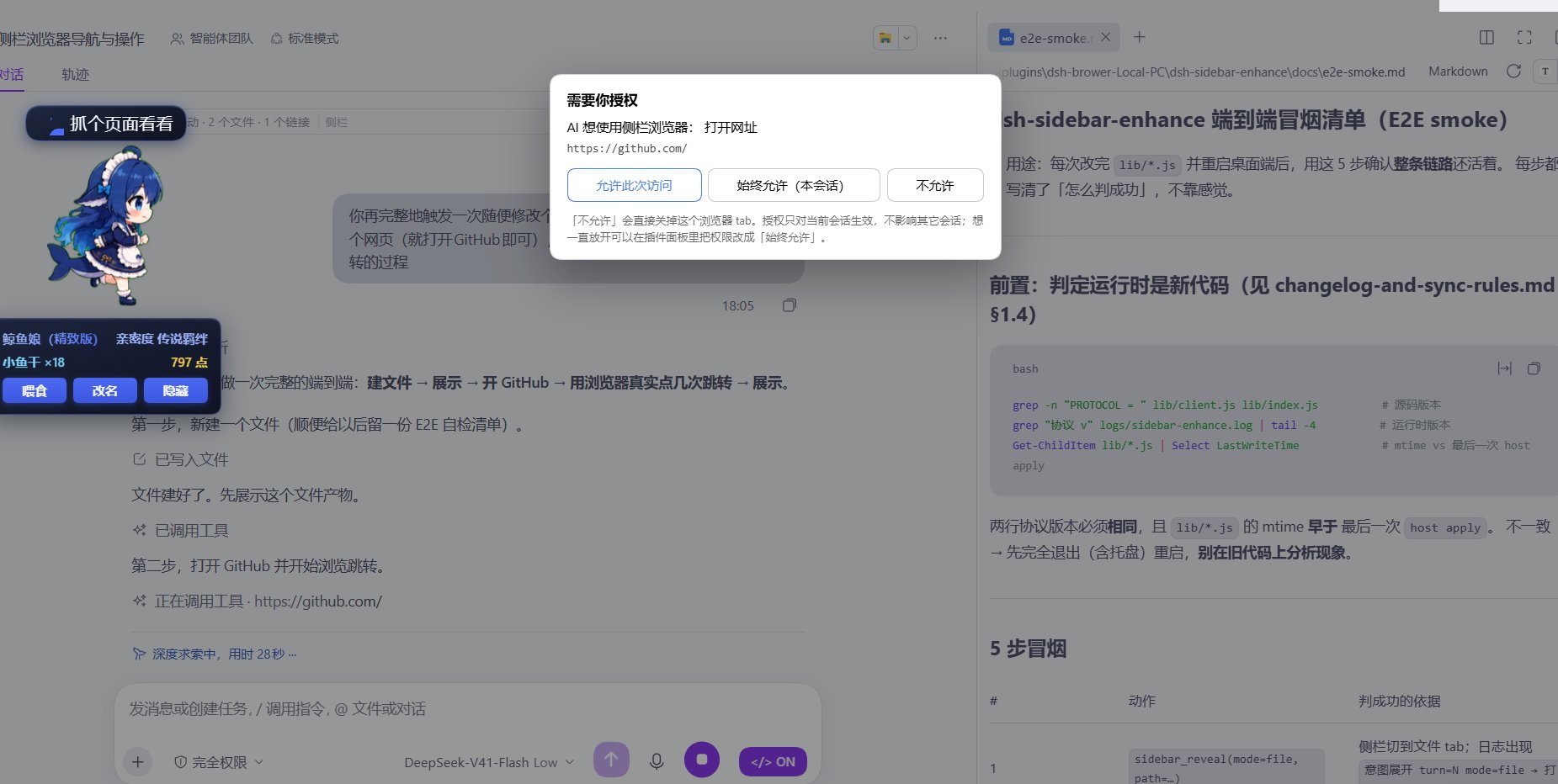The height and width of the screenshot is (784, 1558).
Task: Select the e2e-smoke file tab
Action: pos(1054,38)
